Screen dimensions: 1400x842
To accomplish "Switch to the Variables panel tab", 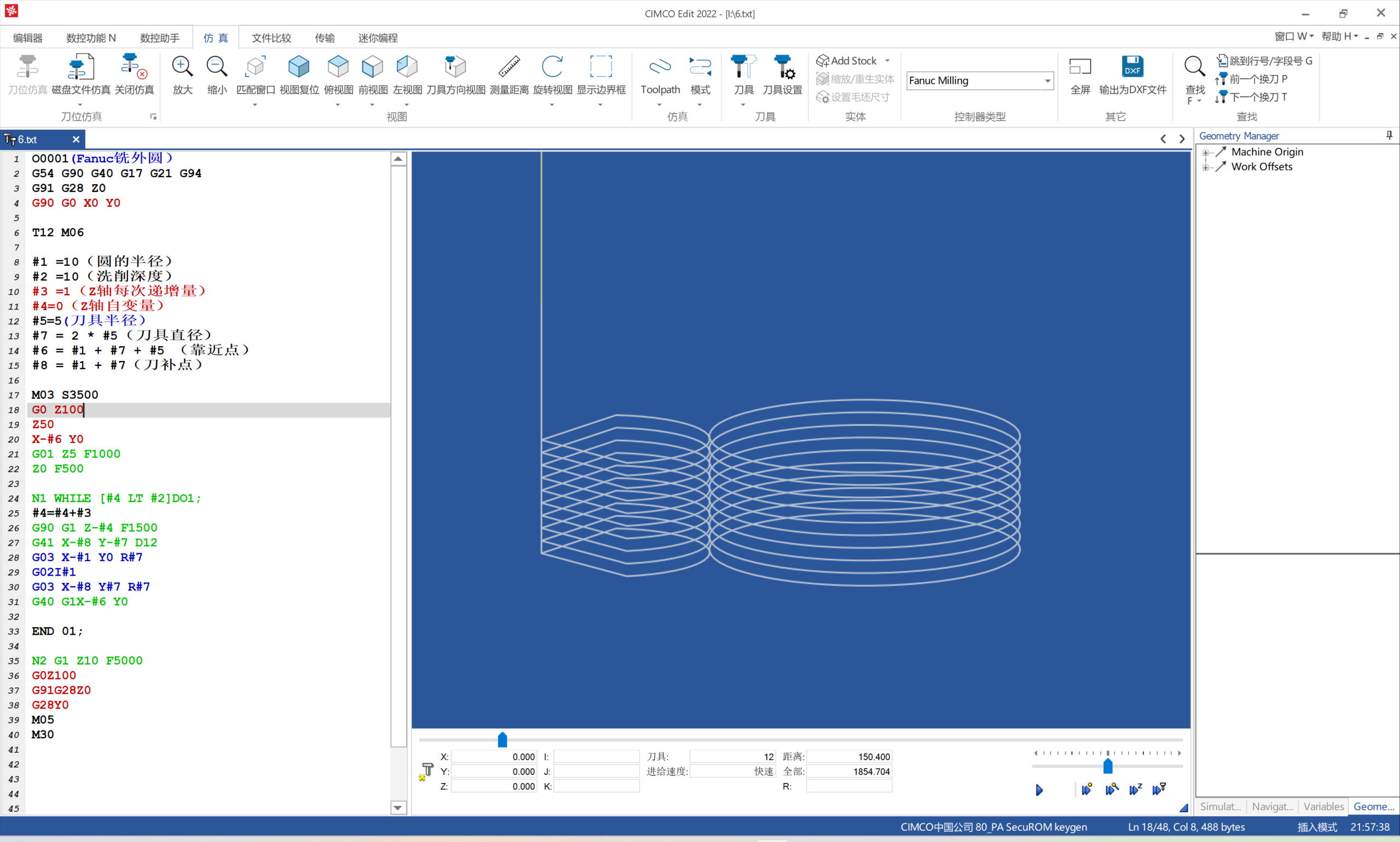I will coord(1323,806).
